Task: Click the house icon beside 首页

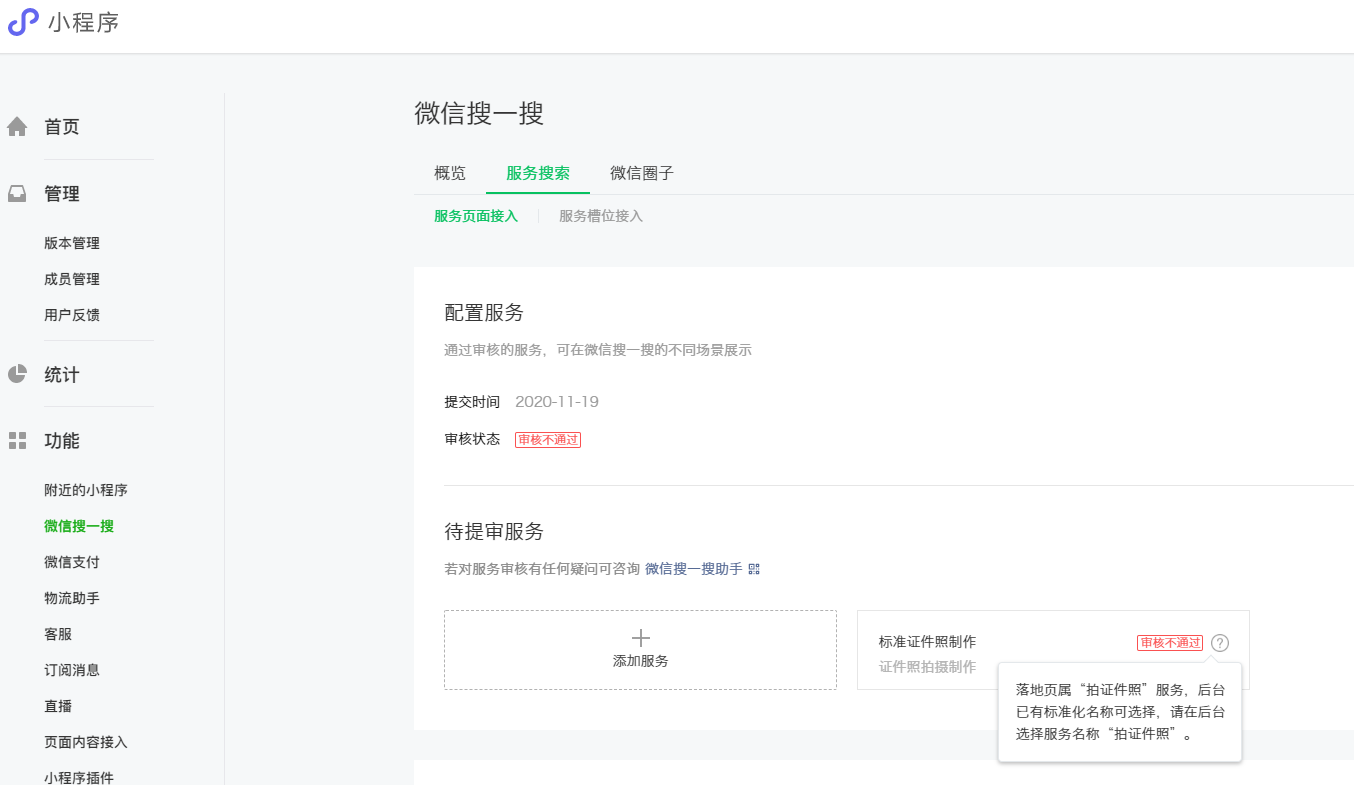Action: pyautogui.click(x=17, y=127)
